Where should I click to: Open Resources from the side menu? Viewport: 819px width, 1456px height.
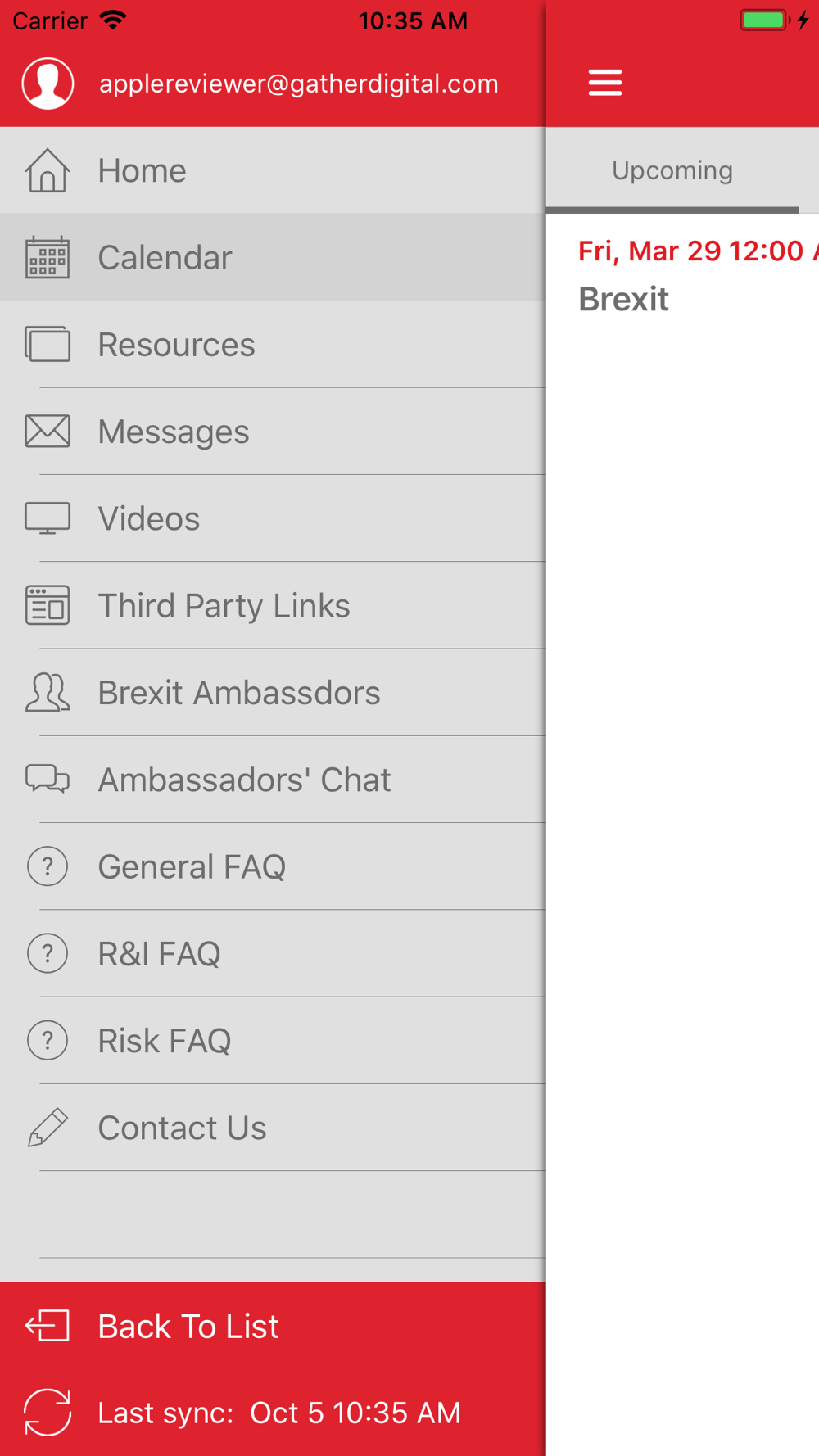click(x=176, y=345)
